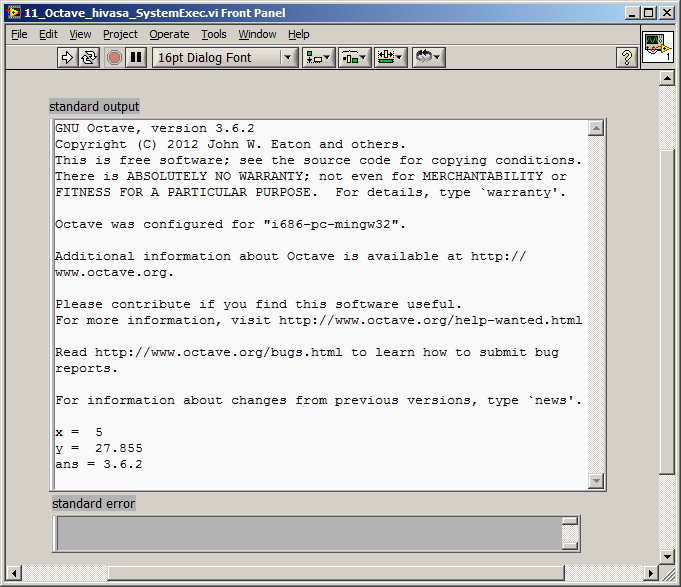Open the Help menu
This screenshot has width=681, height=587.
click(299, 34)
